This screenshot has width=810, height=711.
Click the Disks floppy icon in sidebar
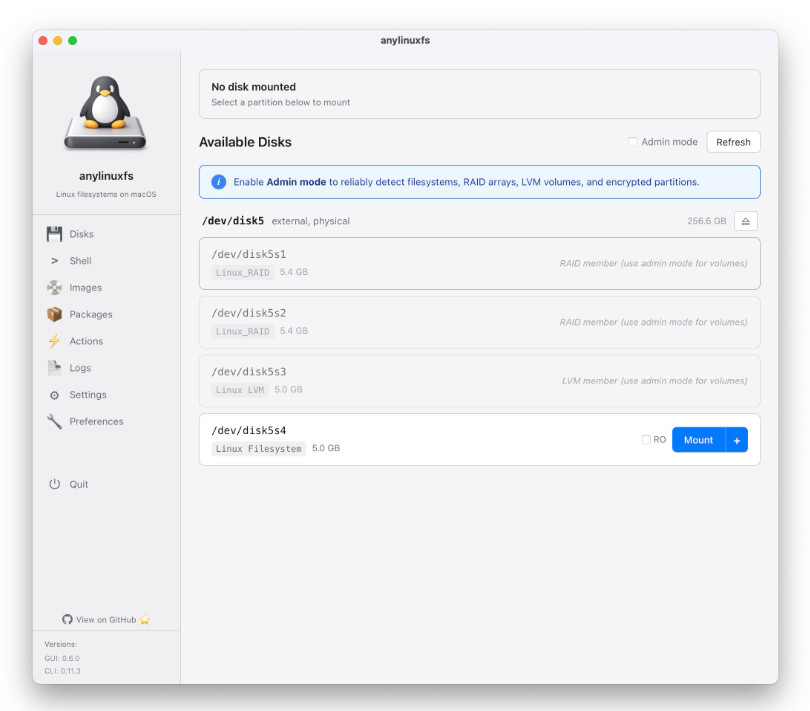(x=54, y=234)
